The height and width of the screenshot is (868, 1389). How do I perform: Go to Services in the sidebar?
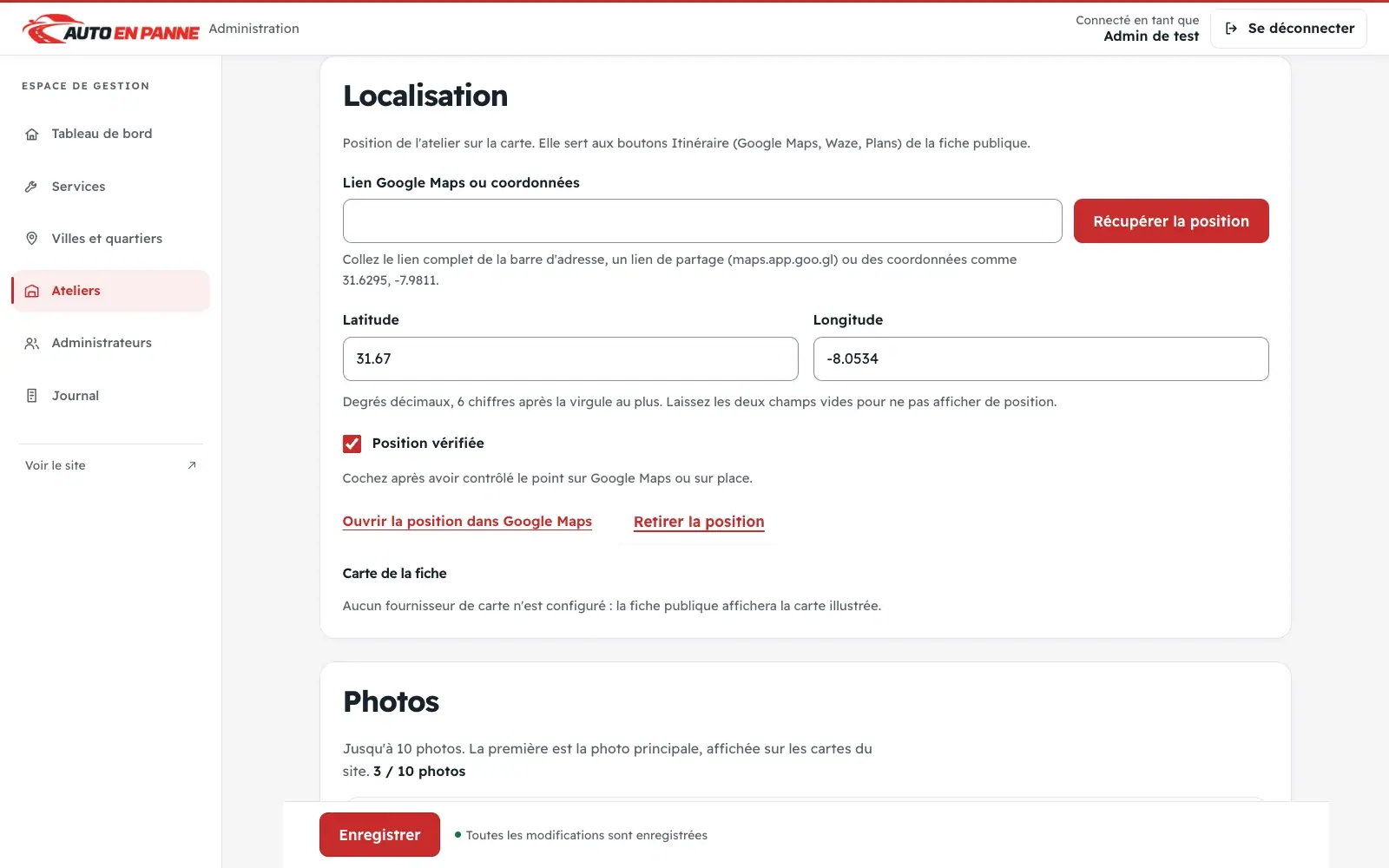110,187
